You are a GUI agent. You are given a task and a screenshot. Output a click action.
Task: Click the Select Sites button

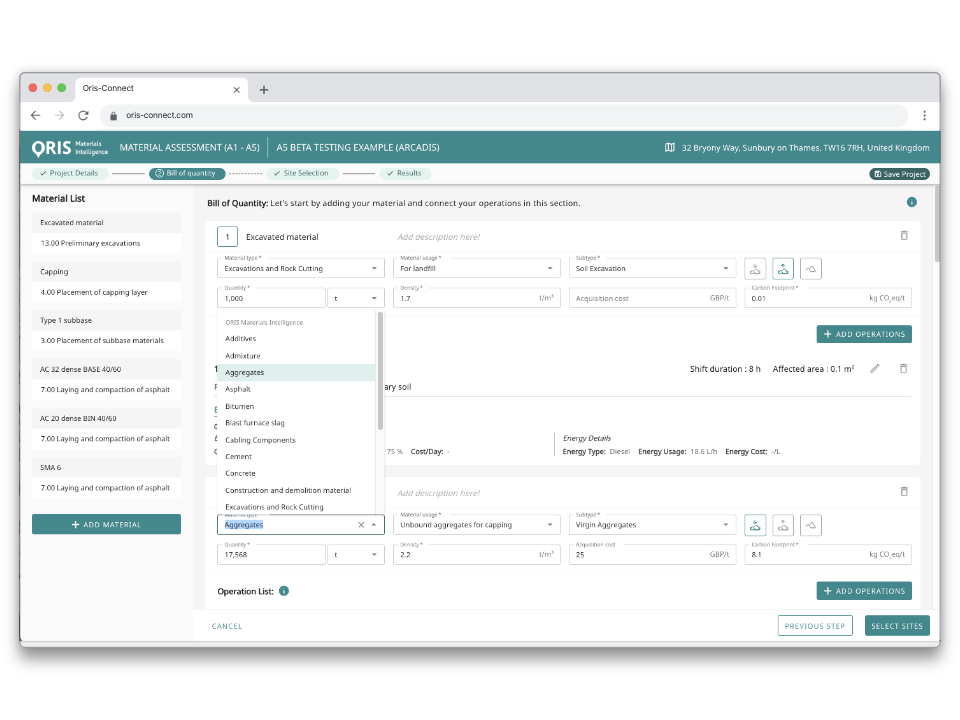pos(897,626)
